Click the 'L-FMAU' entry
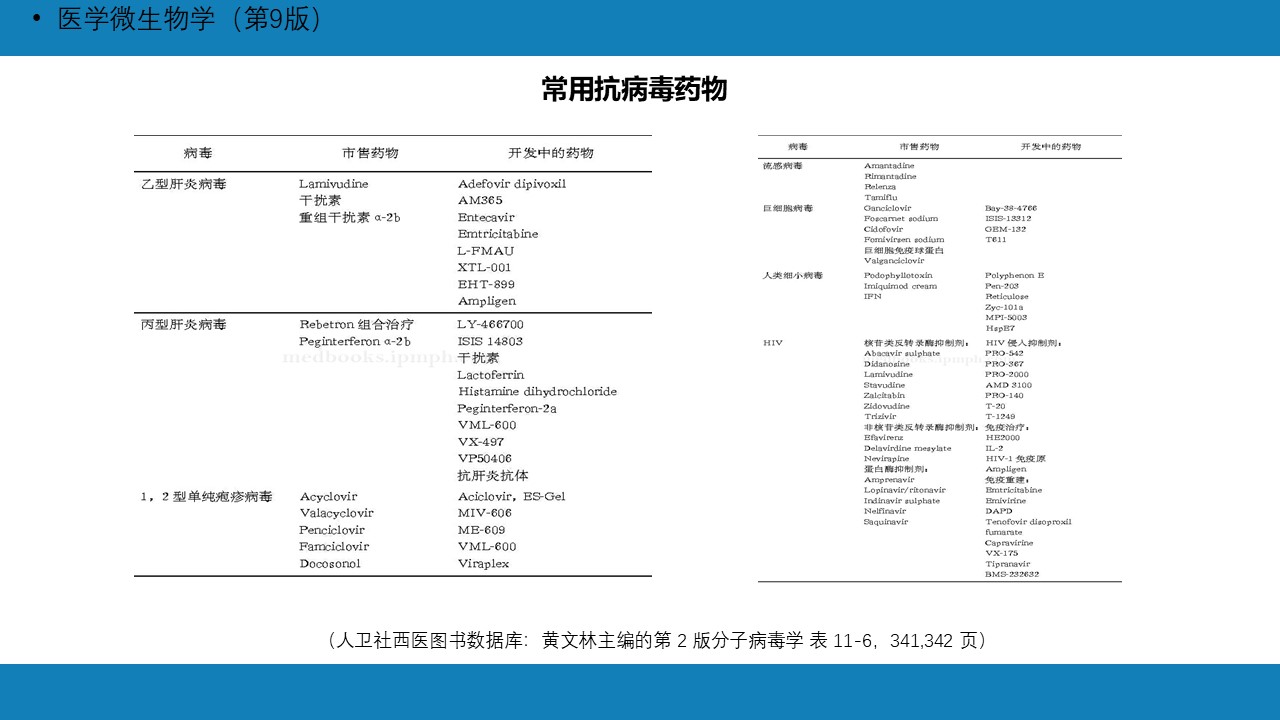Screen dimensions: 1280x720 point(485,251)
